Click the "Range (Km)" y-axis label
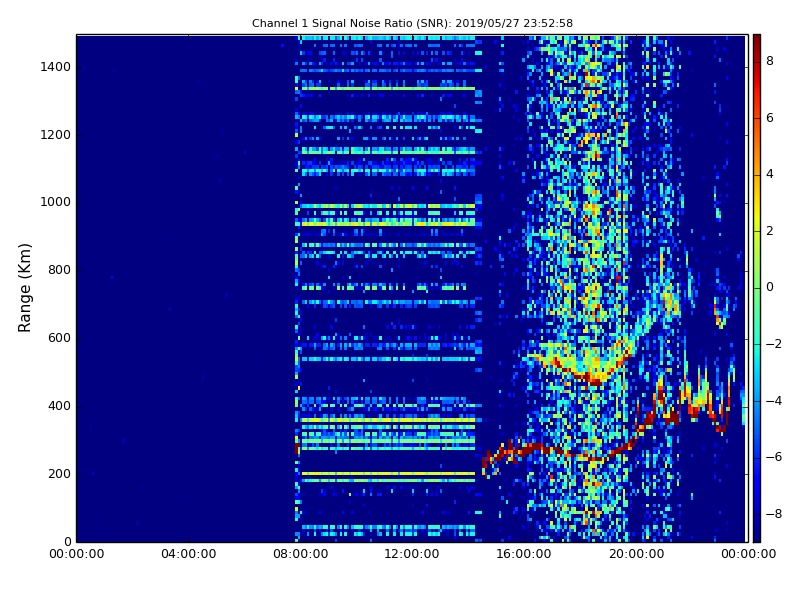The height and width of the screenshot is (600, 800). tap(24, 288)
